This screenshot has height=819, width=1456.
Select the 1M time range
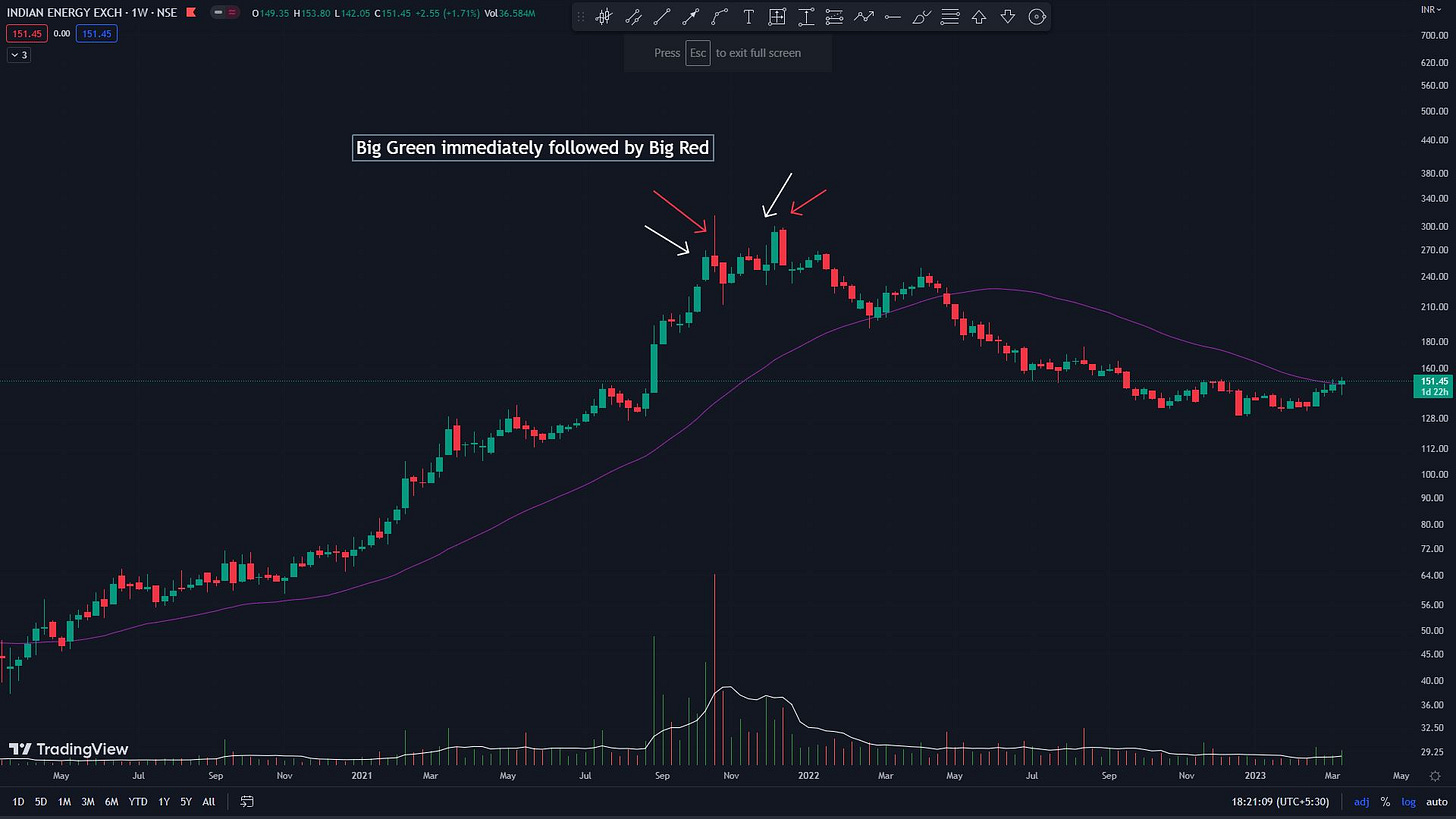click(64, 801)
